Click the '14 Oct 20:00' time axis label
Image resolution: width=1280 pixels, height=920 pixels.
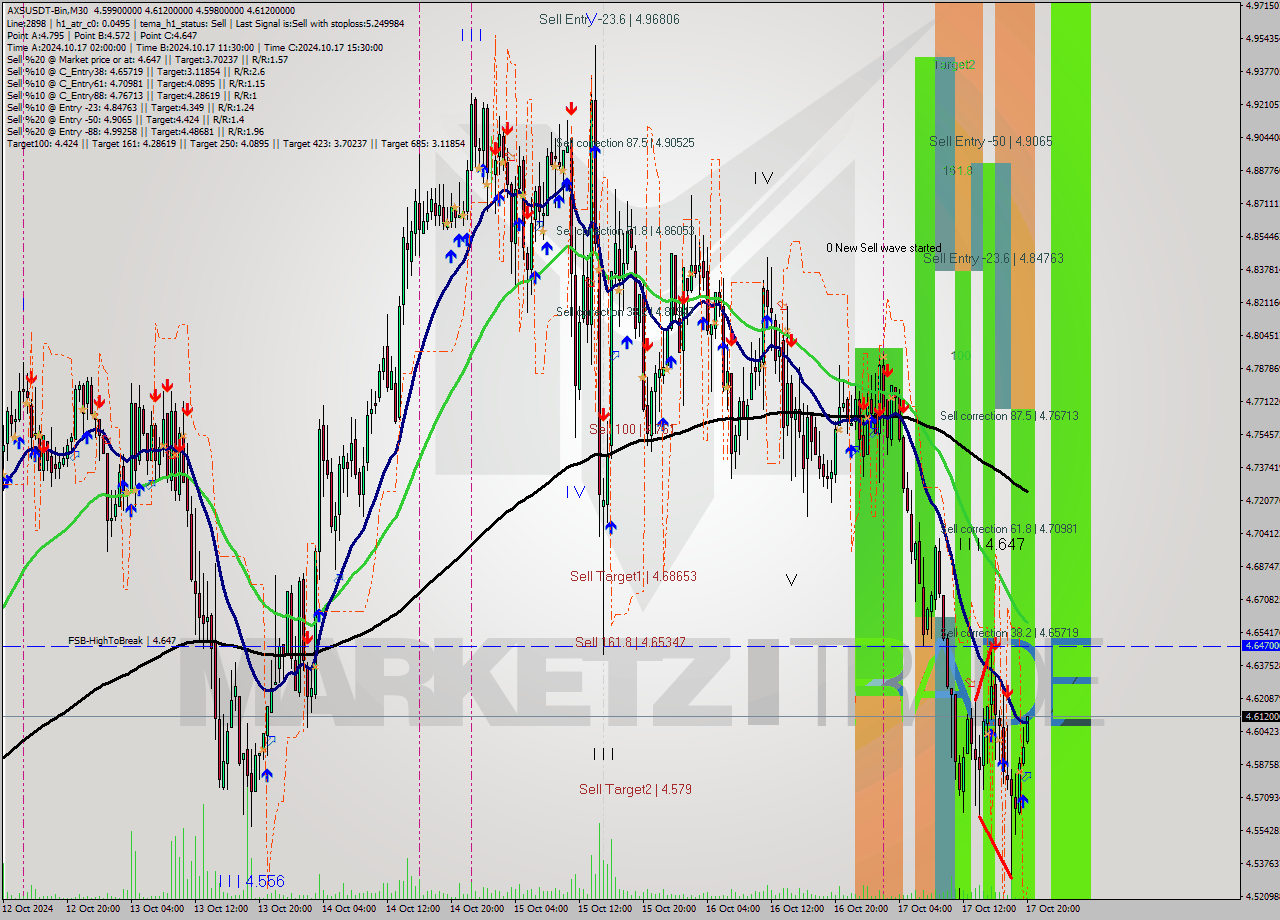tap(478, 909)
